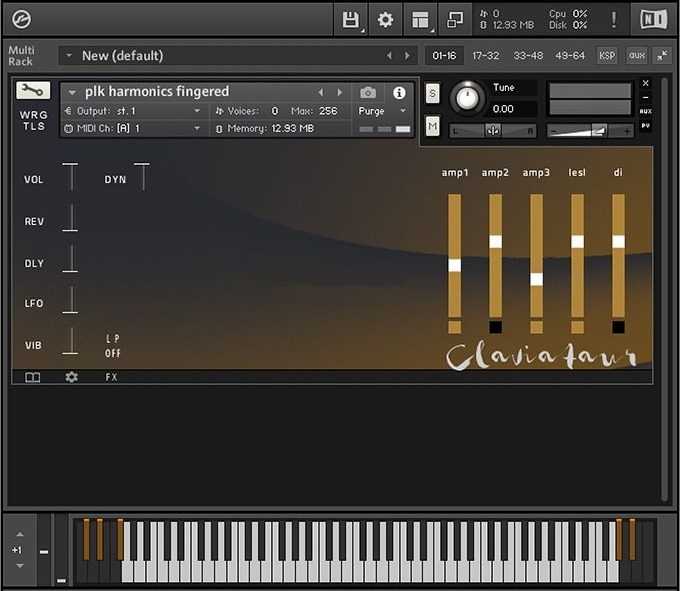
Task: Open multi preset dropdown arrow
Action: tap(69, 56)
